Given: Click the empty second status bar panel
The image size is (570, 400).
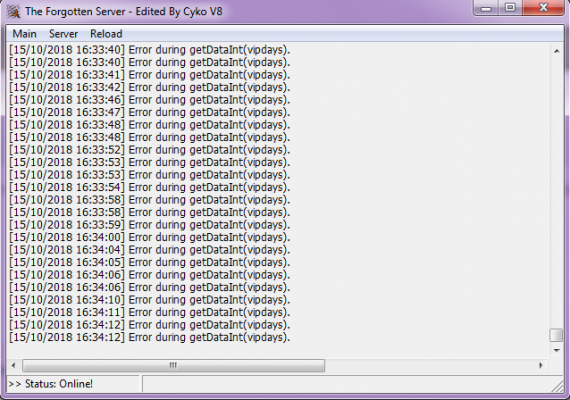Looking at the screenshot, I should click(346, 384).
